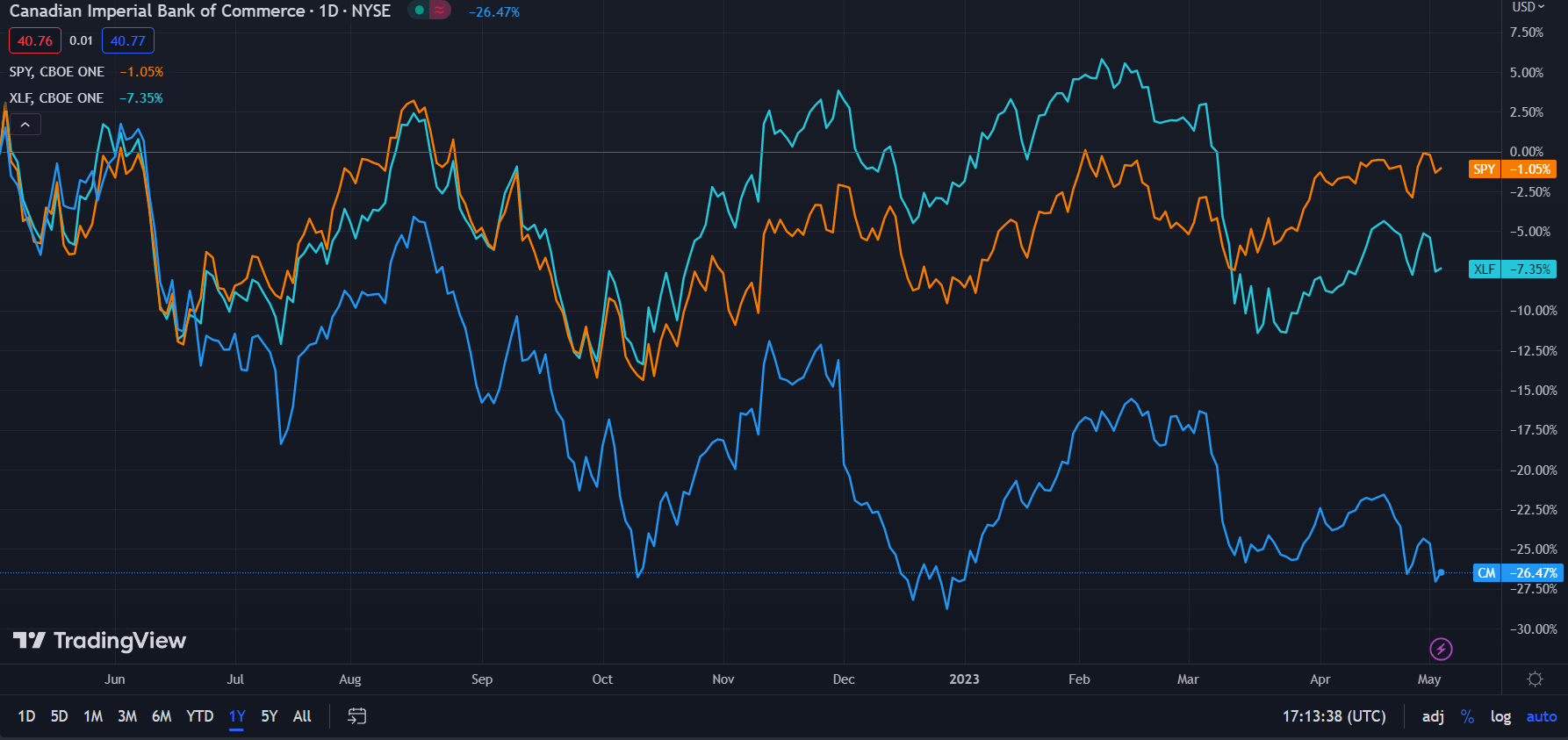Select the All time range

pyautogui.click(x=302, y=716)
